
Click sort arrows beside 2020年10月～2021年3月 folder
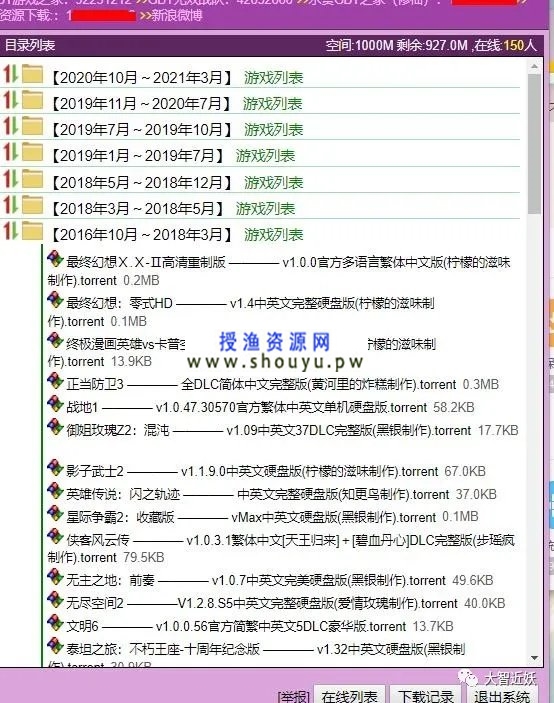tap(11, 74)
